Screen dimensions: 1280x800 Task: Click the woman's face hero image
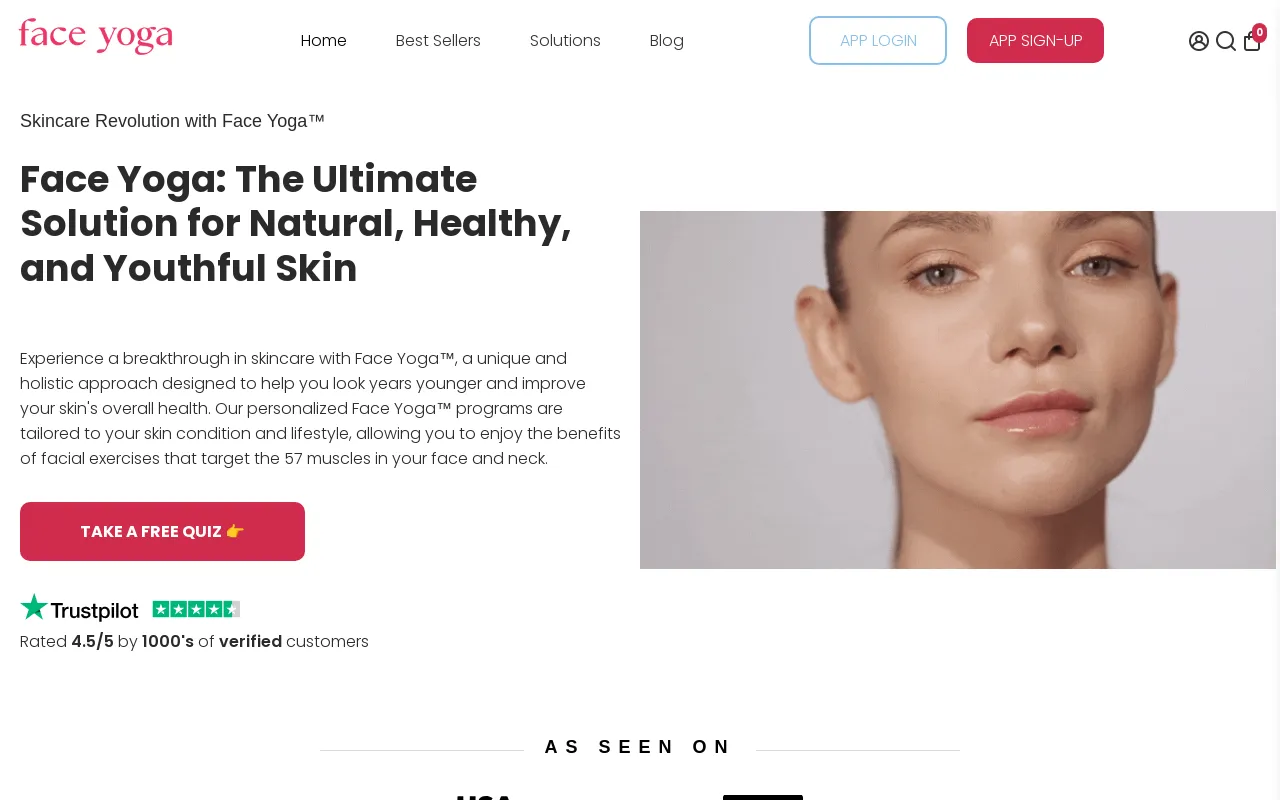958,390
